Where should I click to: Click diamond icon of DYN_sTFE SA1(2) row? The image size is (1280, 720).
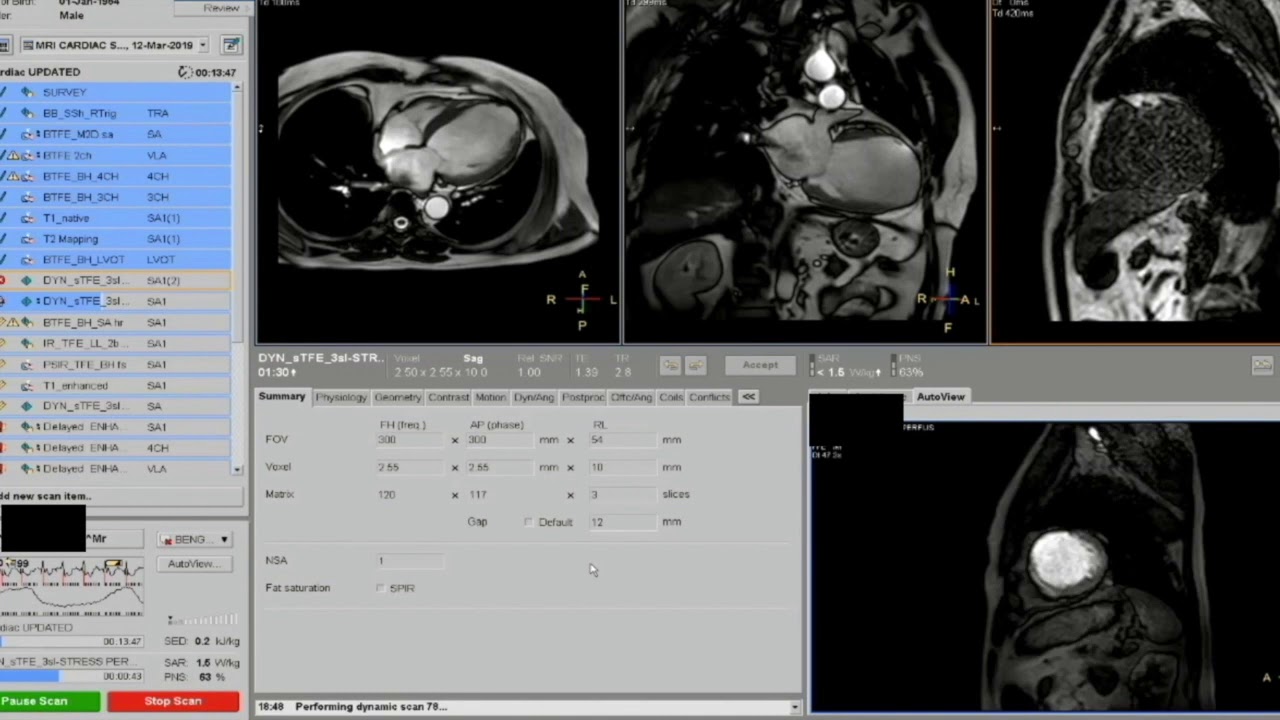[27, 281]
